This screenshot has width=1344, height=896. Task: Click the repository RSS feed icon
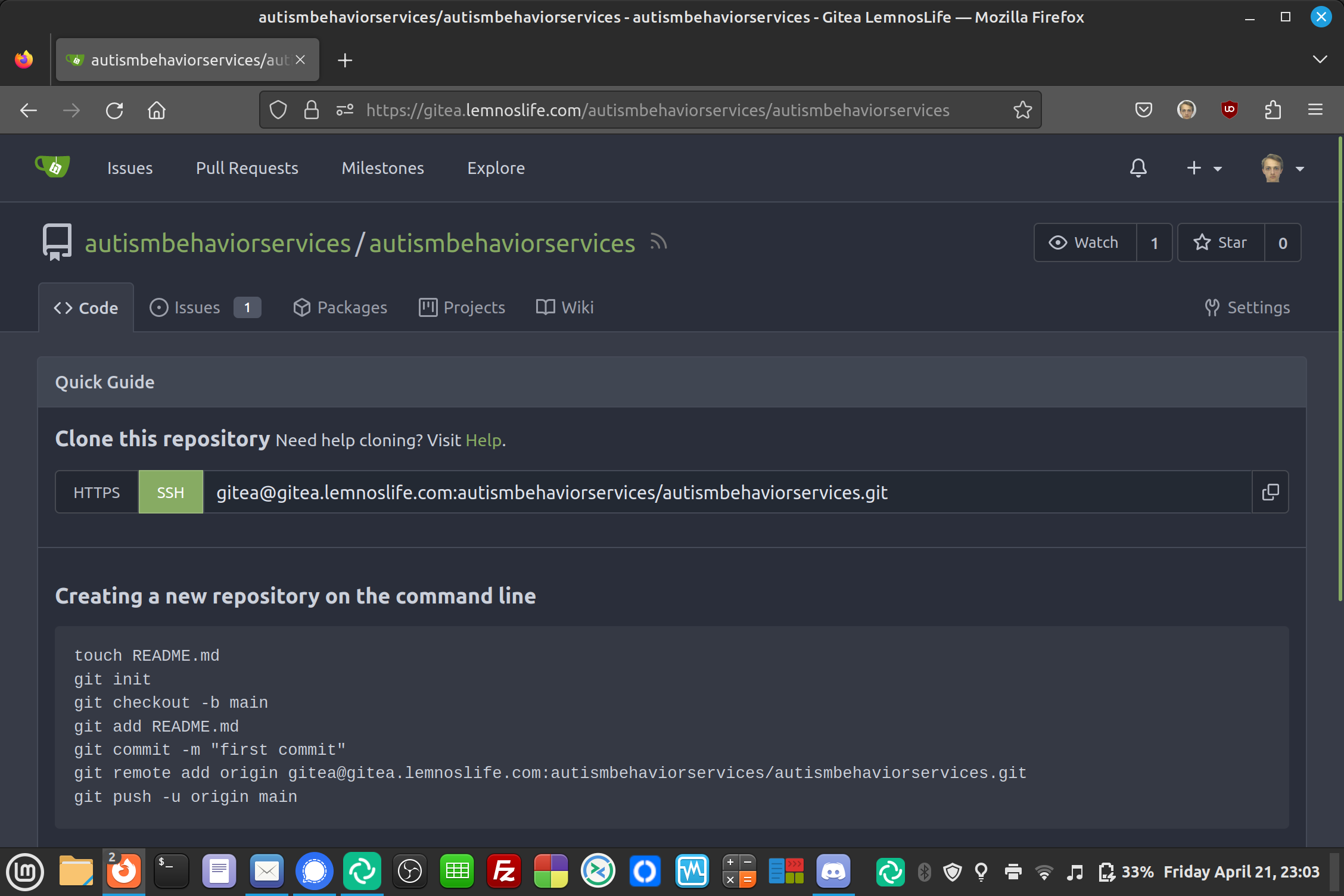pos(658,242)
